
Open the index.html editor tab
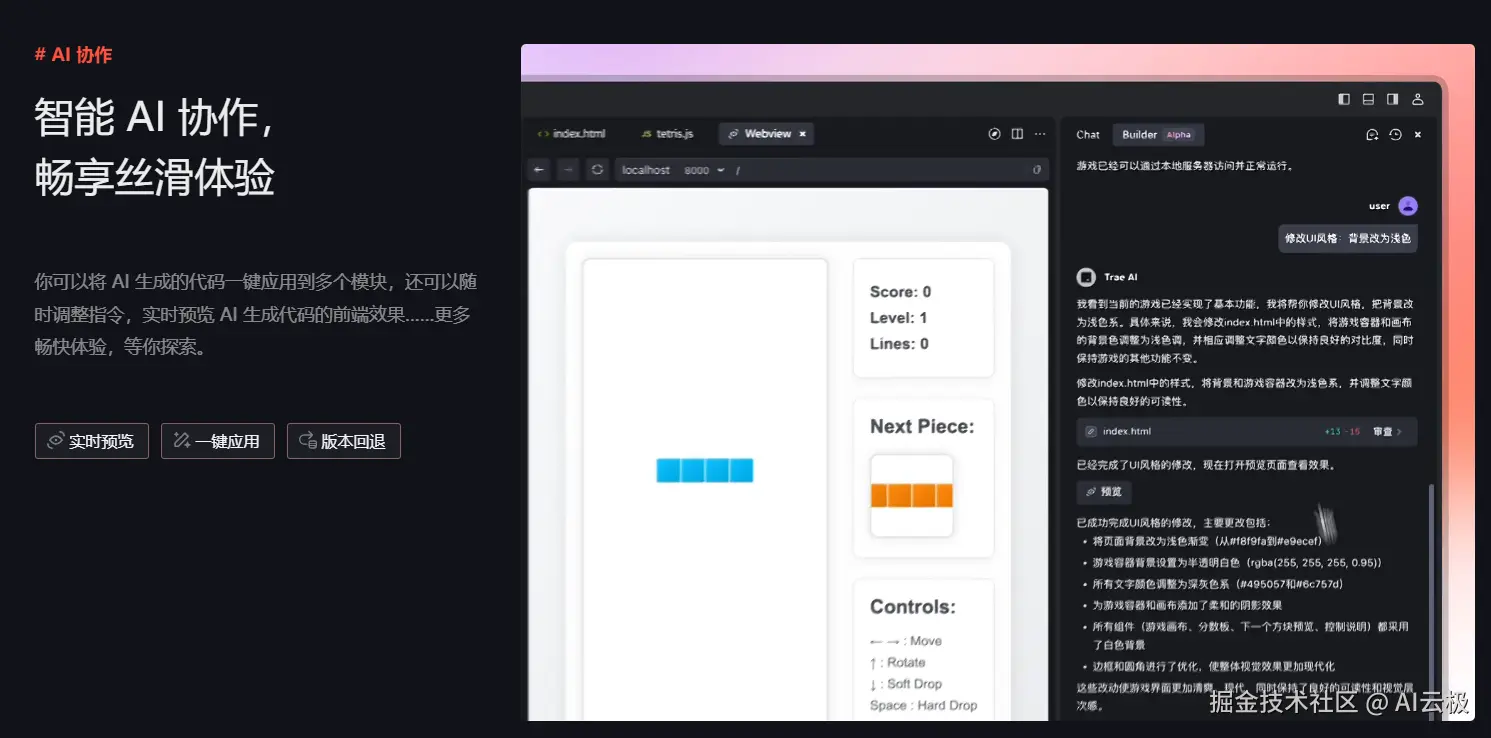coord(572,133)
